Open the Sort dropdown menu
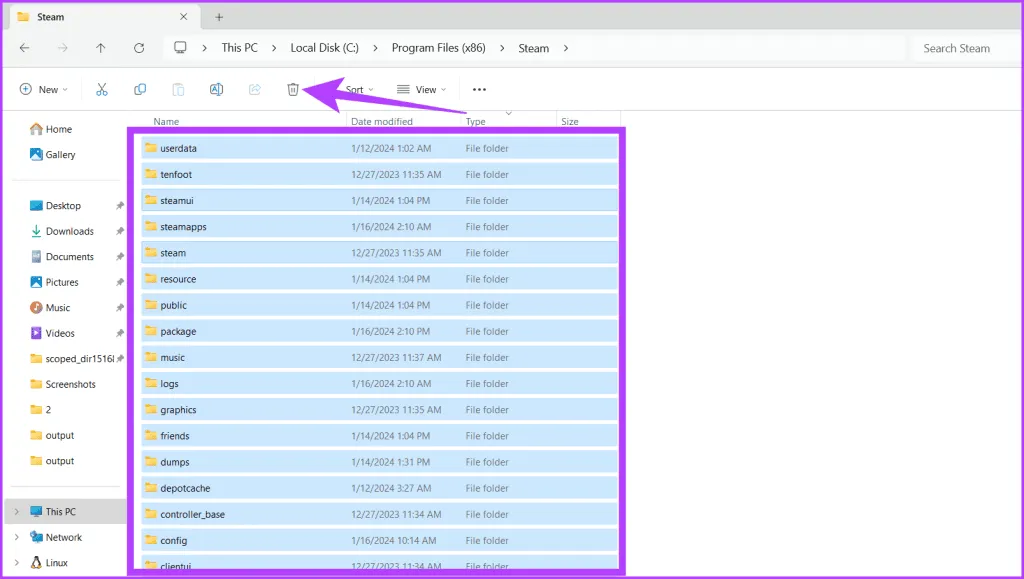The width and height of the screenshot is (1024, 579). [x=358, y=89]
